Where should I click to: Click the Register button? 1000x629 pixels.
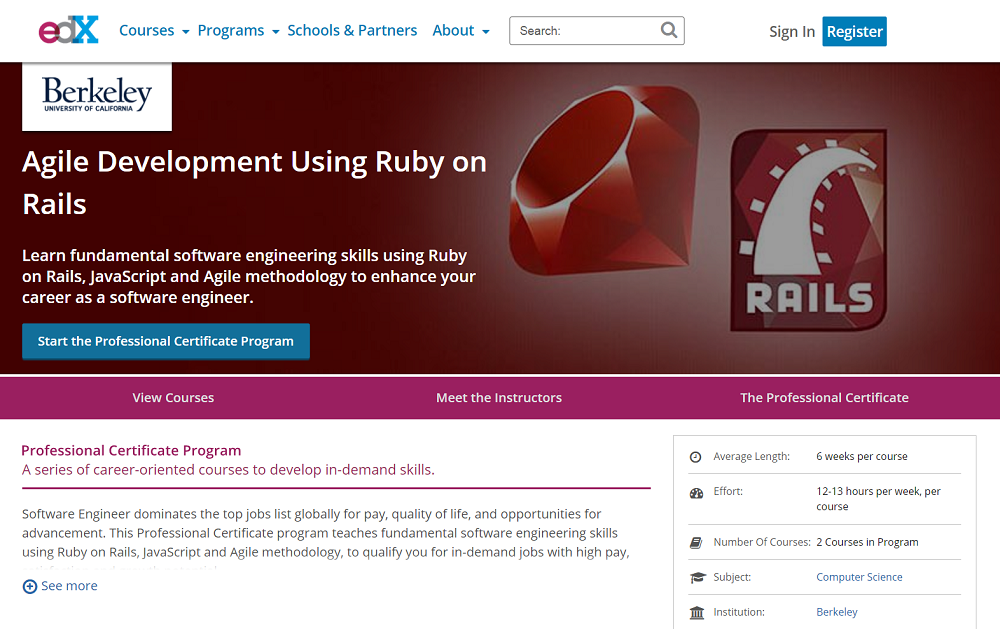[x=854, y=31]
